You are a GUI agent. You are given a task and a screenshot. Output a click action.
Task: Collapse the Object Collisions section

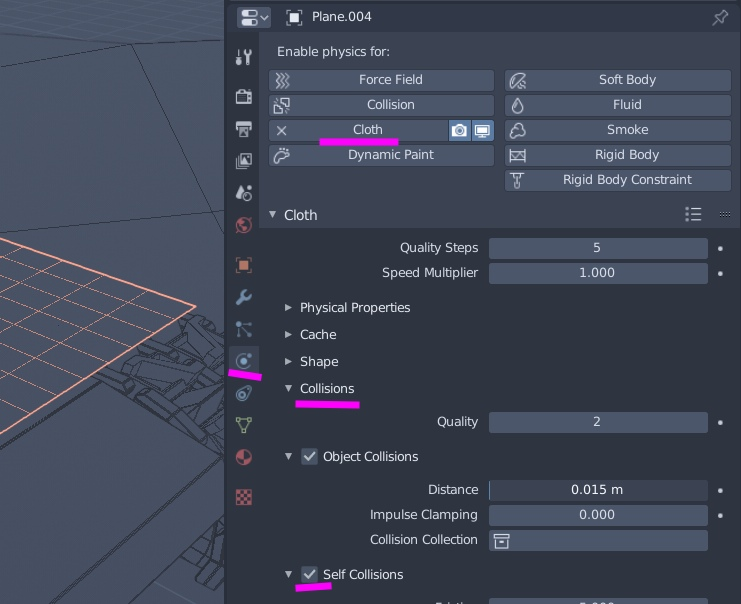coord(288,457)
